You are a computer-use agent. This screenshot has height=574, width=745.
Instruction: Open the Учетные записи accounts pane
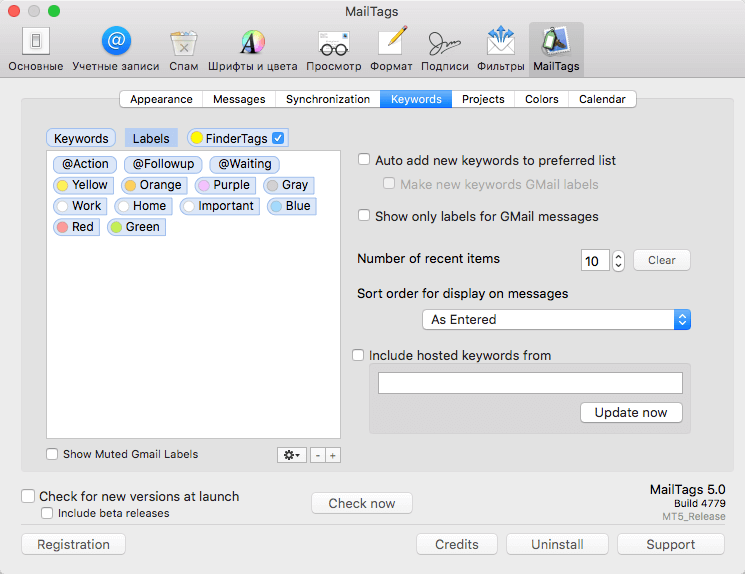[115, 49]
